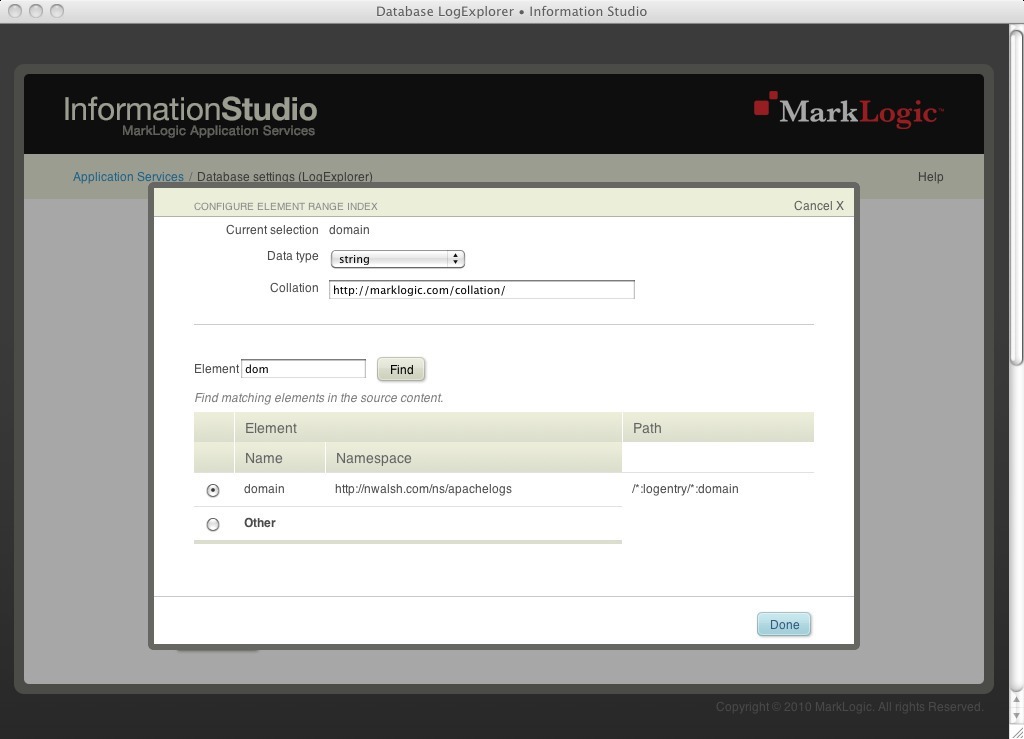Click the Name column header
1024x739 pixels.
tap(280, 458)
